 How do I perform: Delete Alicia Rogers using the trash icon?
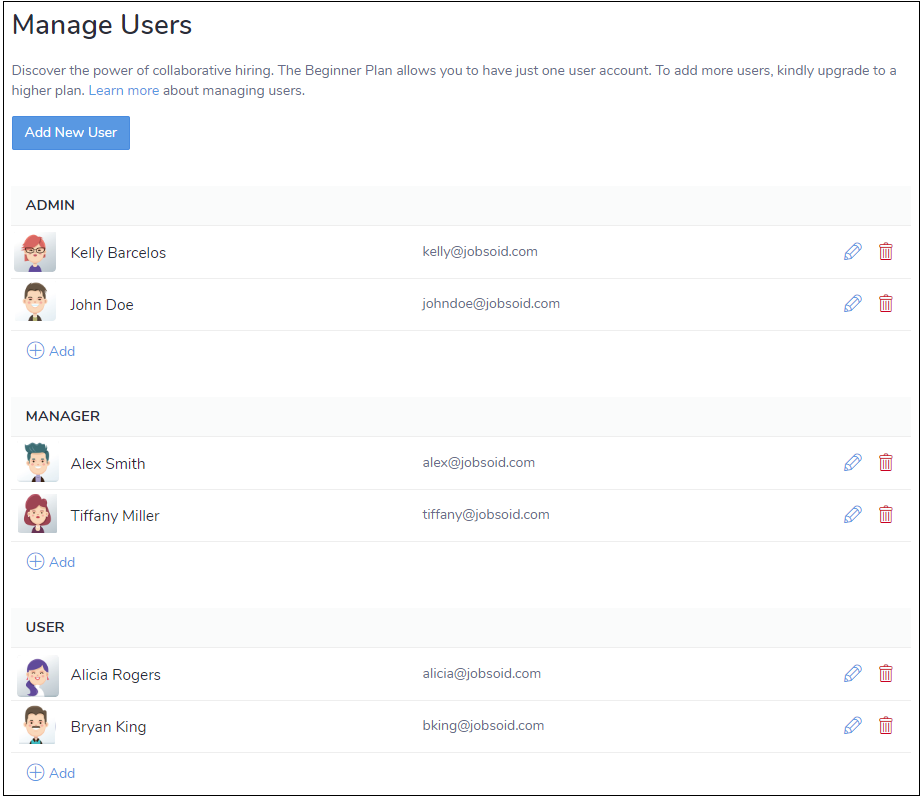pos(885,674)
